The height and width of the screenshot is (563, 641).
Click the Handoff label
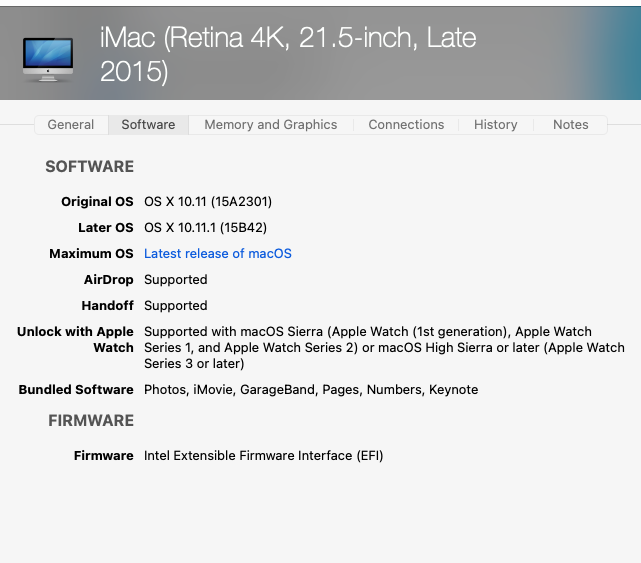coord(108,306)
